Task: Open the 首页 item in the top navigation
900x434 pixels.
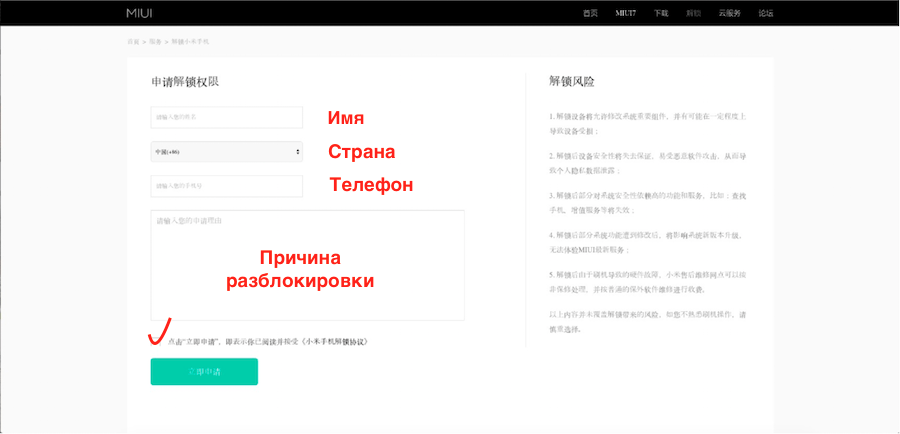Action: point(591,13)
